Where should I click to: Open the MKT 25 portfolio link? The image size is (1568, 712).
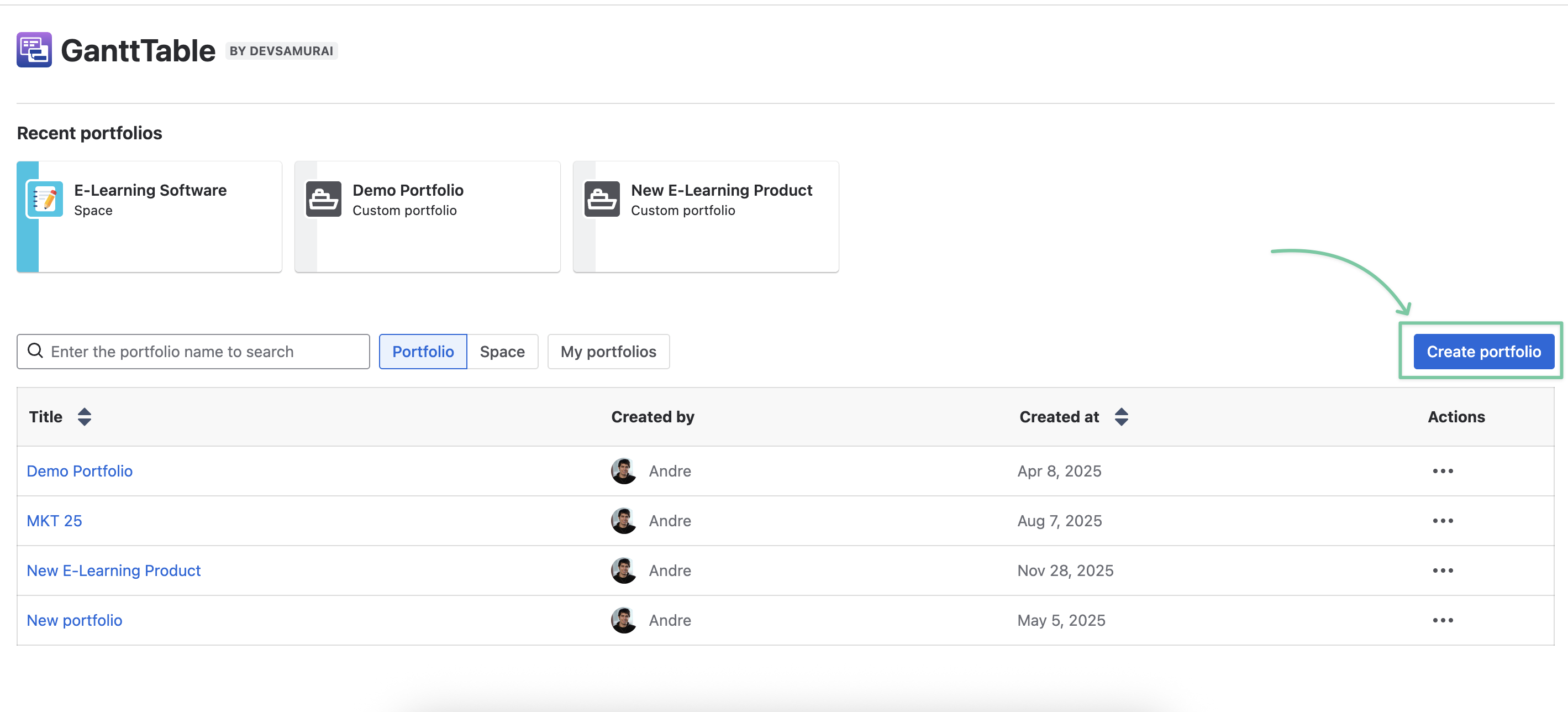[x=54, y=521]
